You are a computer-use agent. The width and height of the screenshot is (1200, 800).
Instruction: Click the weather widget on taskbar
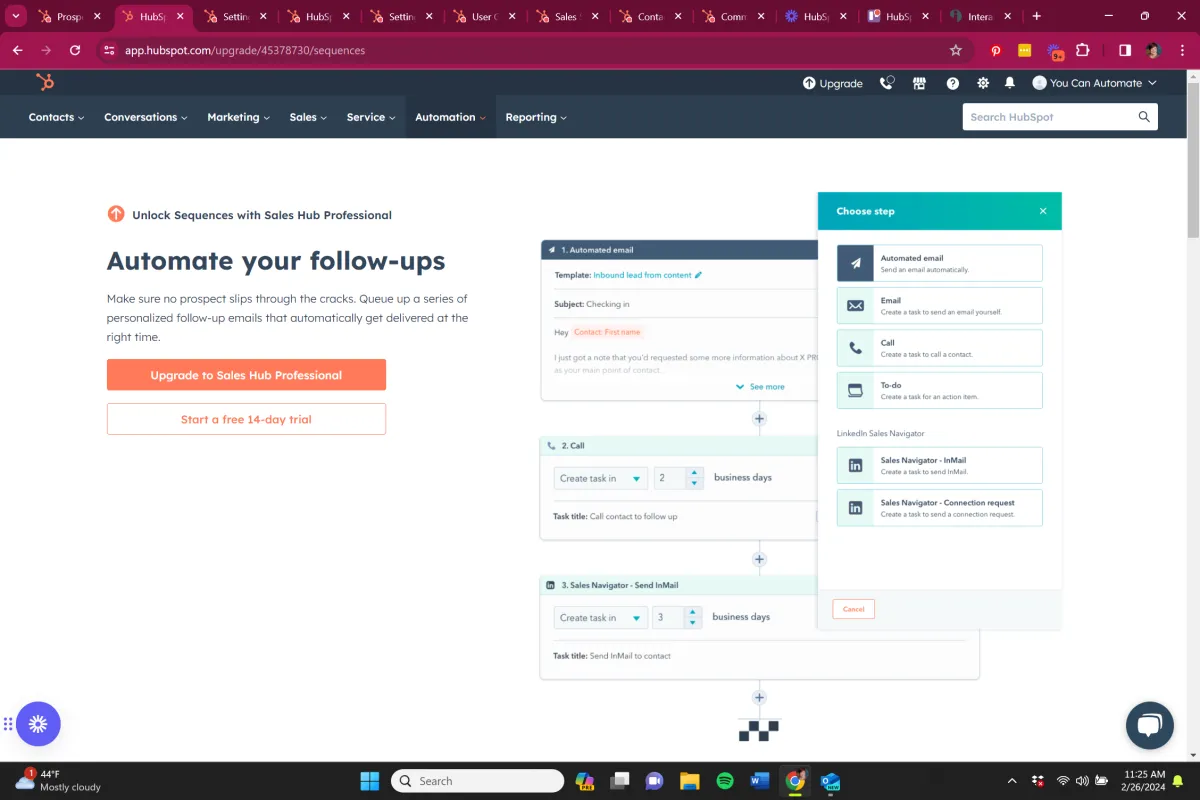tap(60, 781)
